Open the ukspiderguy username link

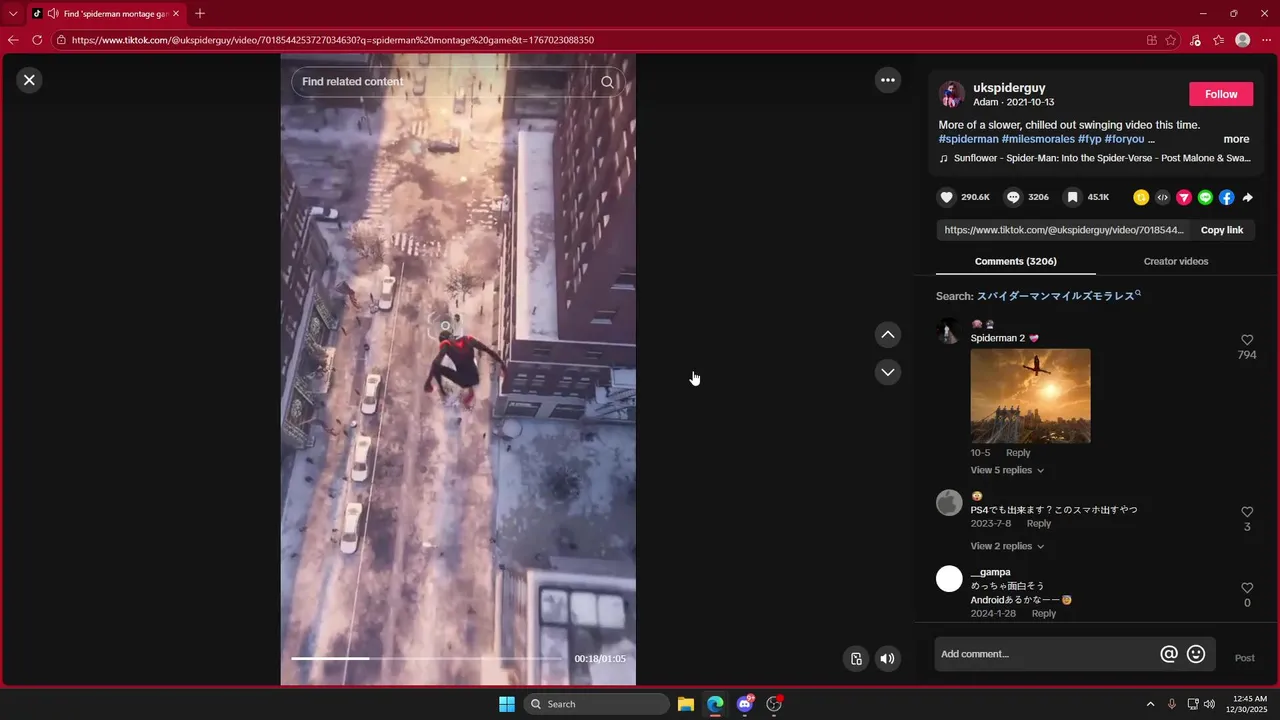[1009, 88]
